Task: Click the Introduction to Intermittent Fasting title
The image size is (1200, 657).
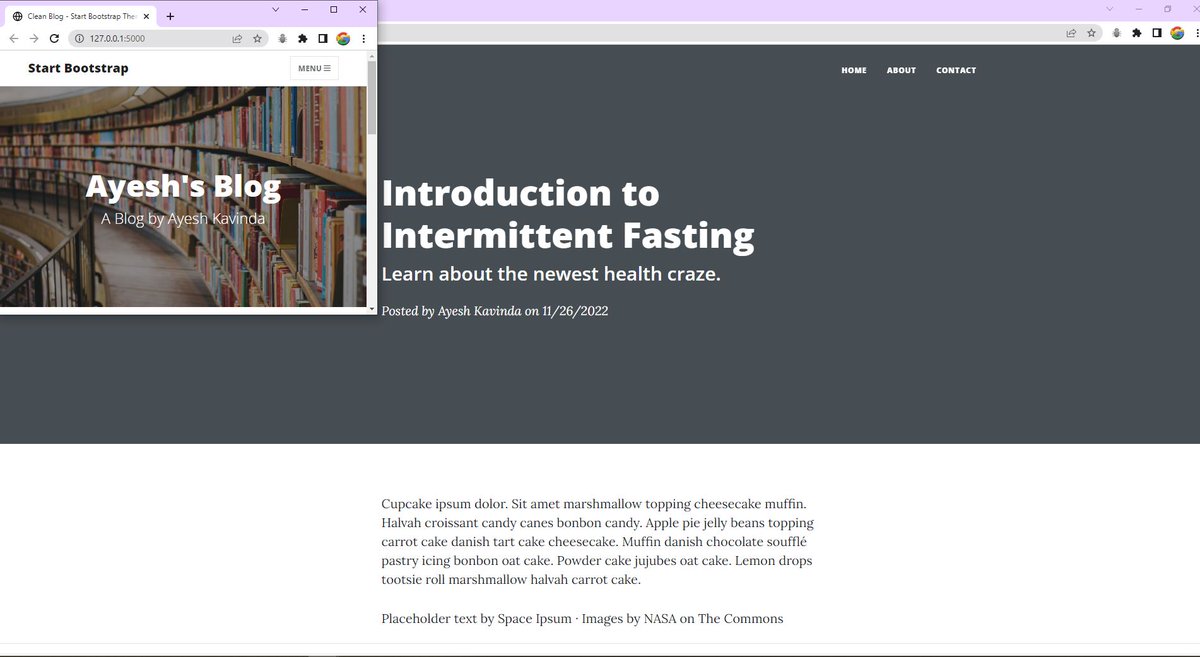Action: tap(568, 214)
